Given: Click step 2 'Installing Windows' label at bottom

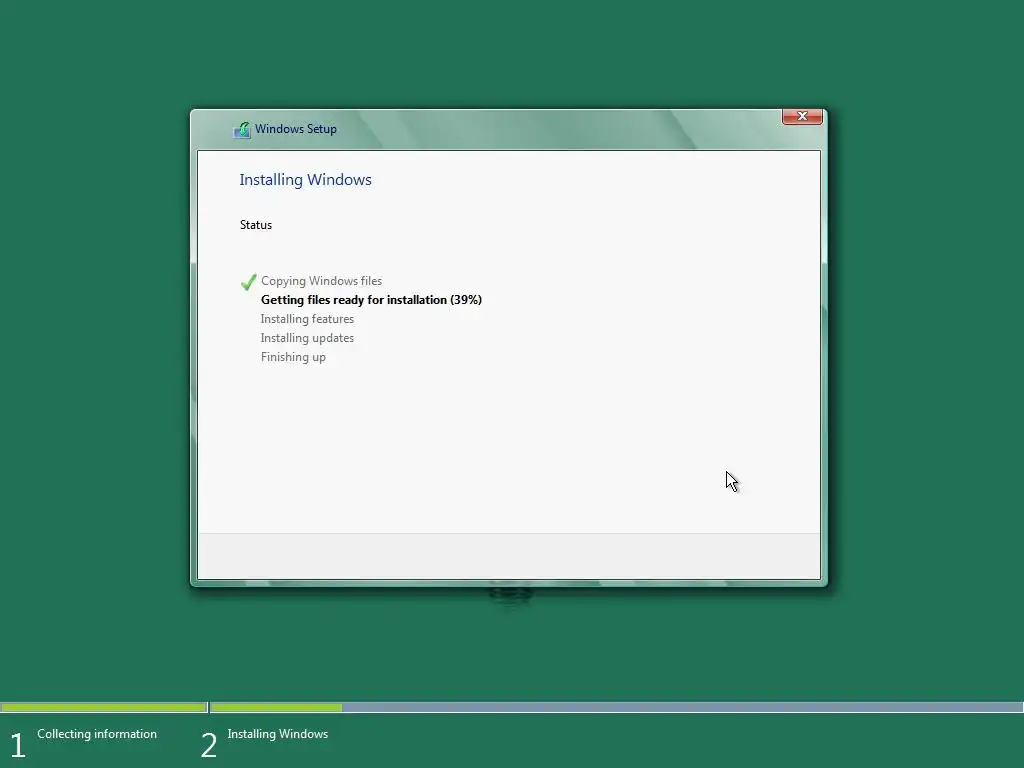Looking at the screenshot, I should coord(278,734).
